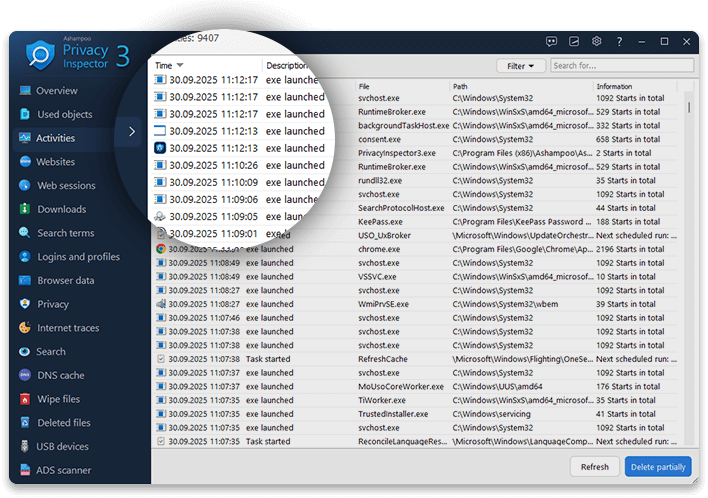Select Internet traces cookie icon
Screen dimensions: 708x498
[25, 328]
